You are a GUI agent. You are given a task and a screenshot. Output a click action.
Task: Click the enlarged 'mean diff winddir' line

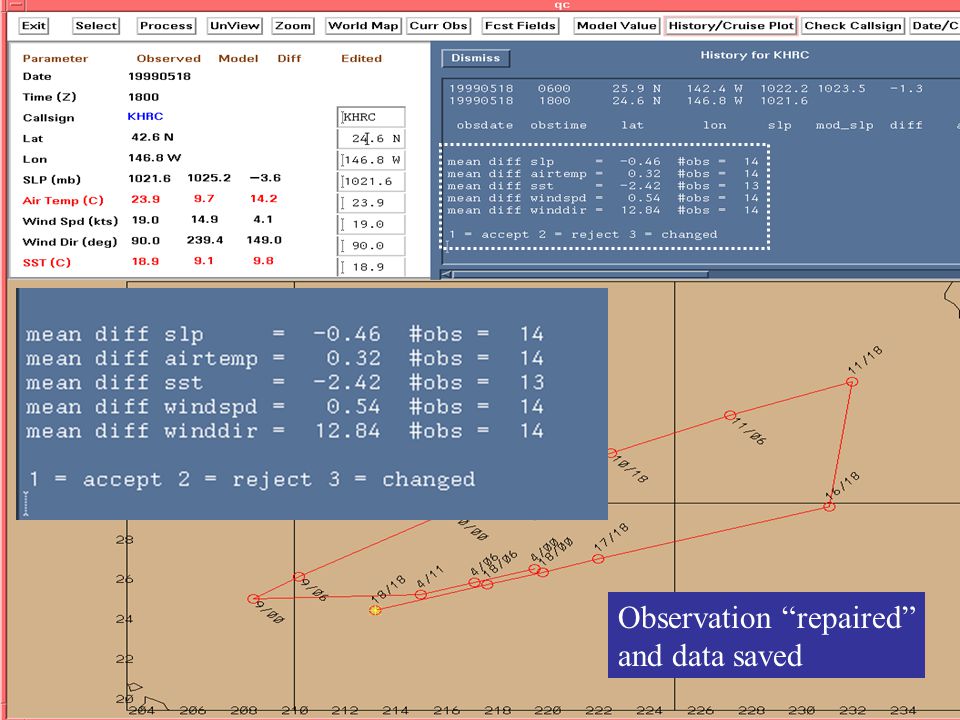pyautogui.click(x=285, y=431)
